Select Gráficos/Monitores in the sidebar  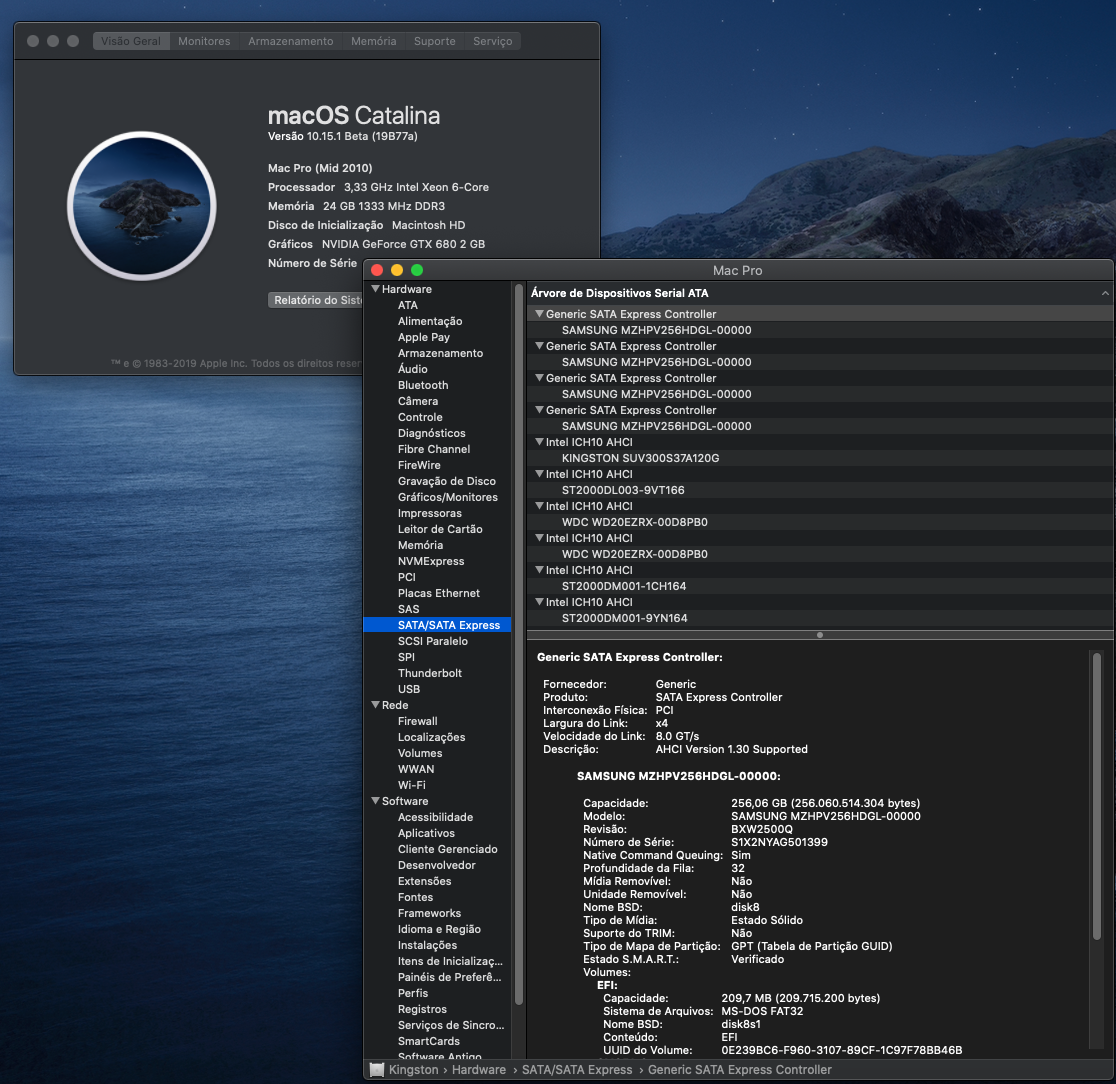pyautogui.click(x=448, y=497)
